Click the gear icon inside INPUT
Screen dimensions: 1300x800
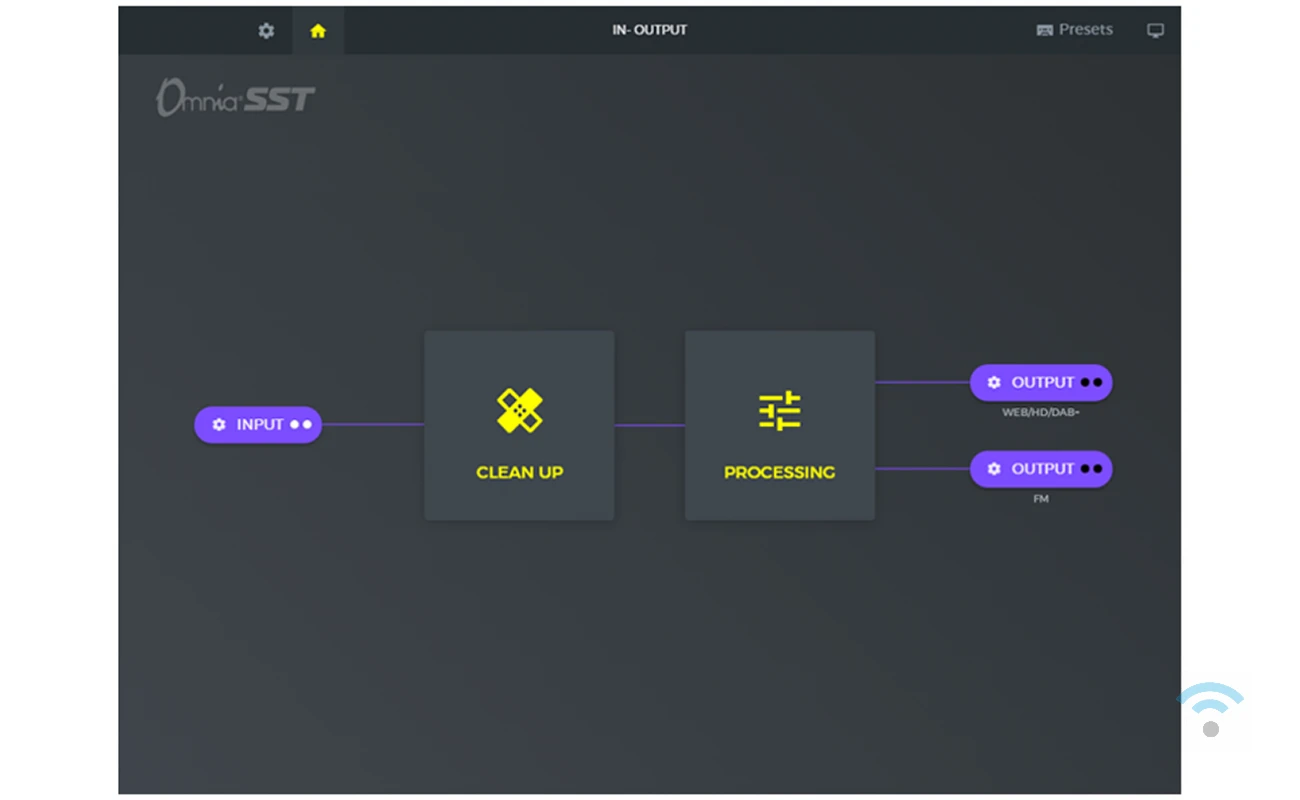pos(219,425)
